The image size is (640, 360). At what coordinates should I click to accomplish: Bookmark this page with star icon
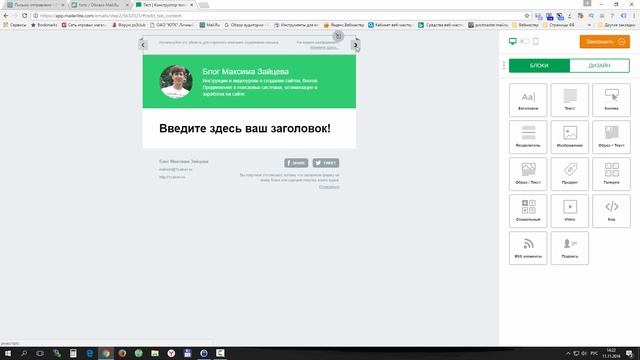527,16
